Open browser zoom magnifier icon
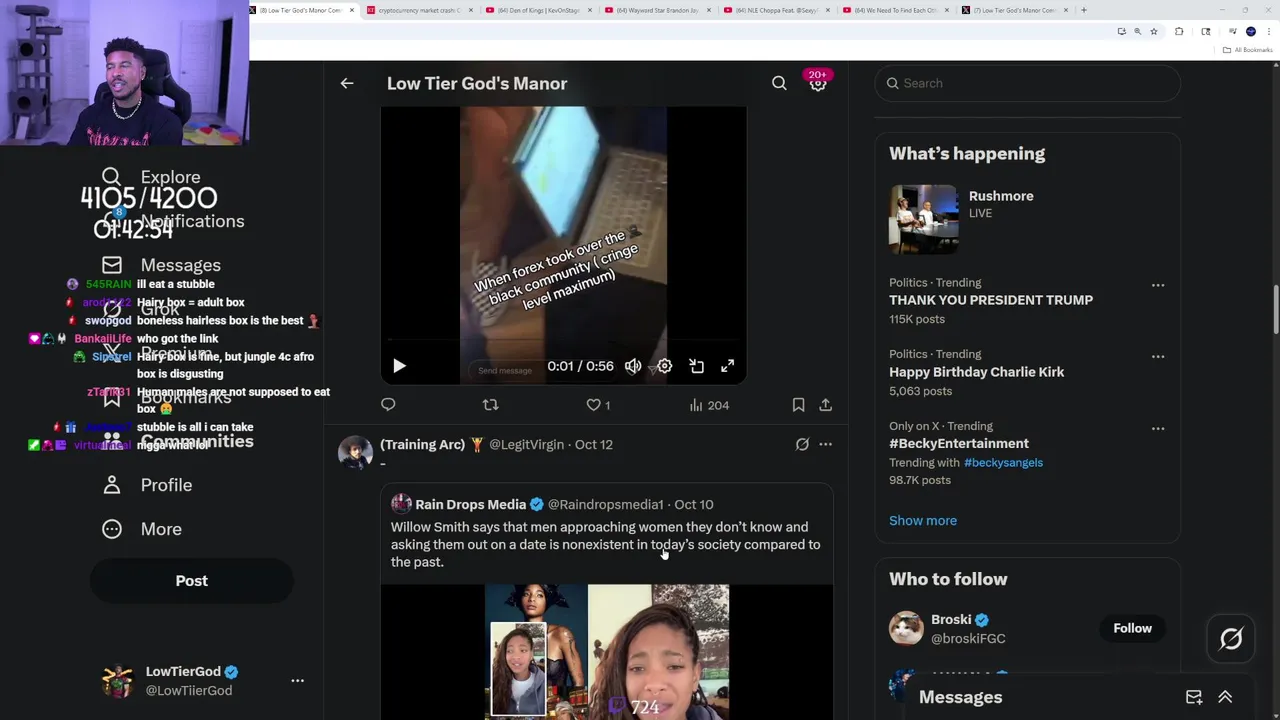This screenshot has width=1280, height=720. pyautogui.click(x=1137, y=31)
